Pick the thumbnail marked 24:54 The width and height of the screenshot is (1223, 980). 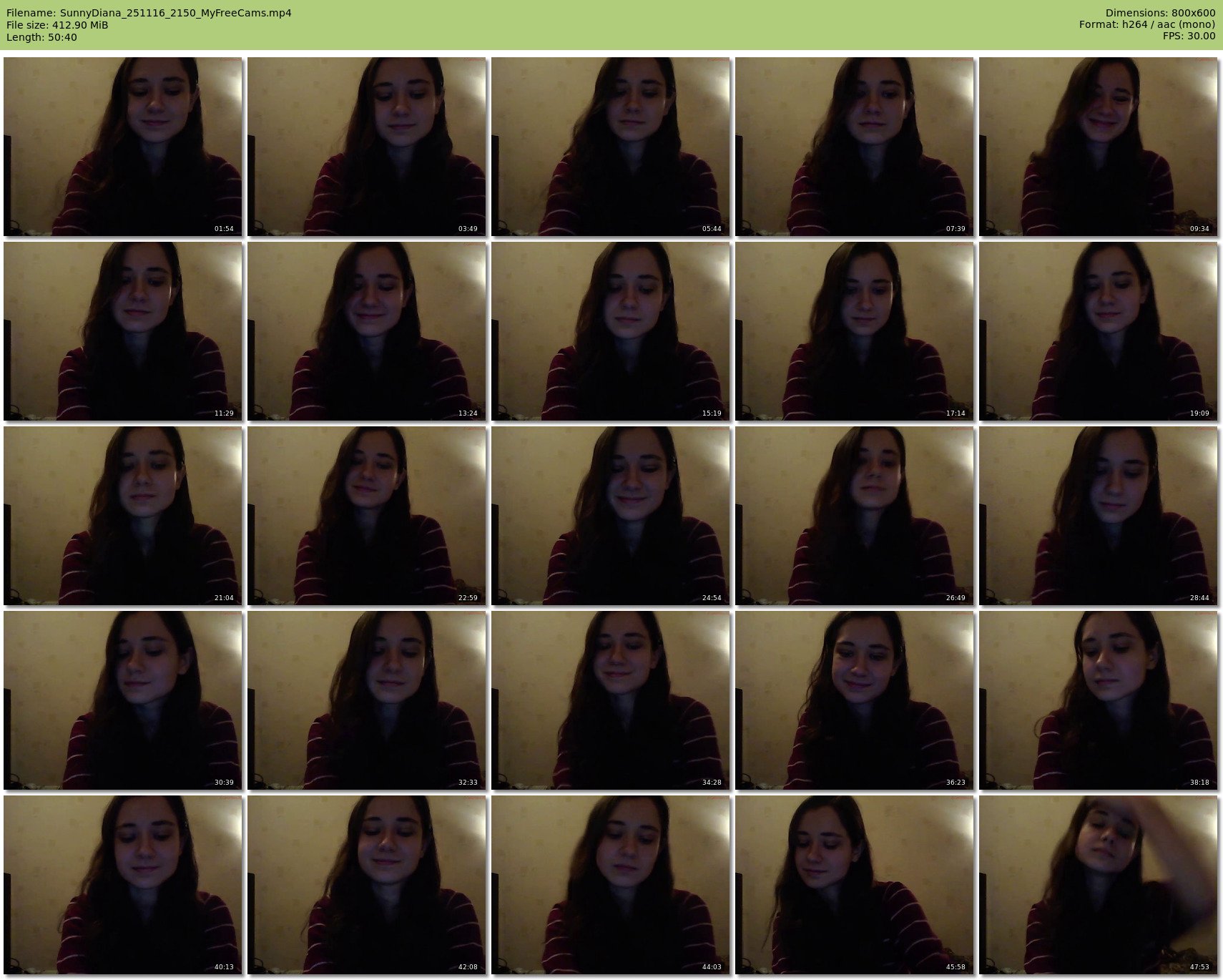pyautogui.click(x=611, y=516)
